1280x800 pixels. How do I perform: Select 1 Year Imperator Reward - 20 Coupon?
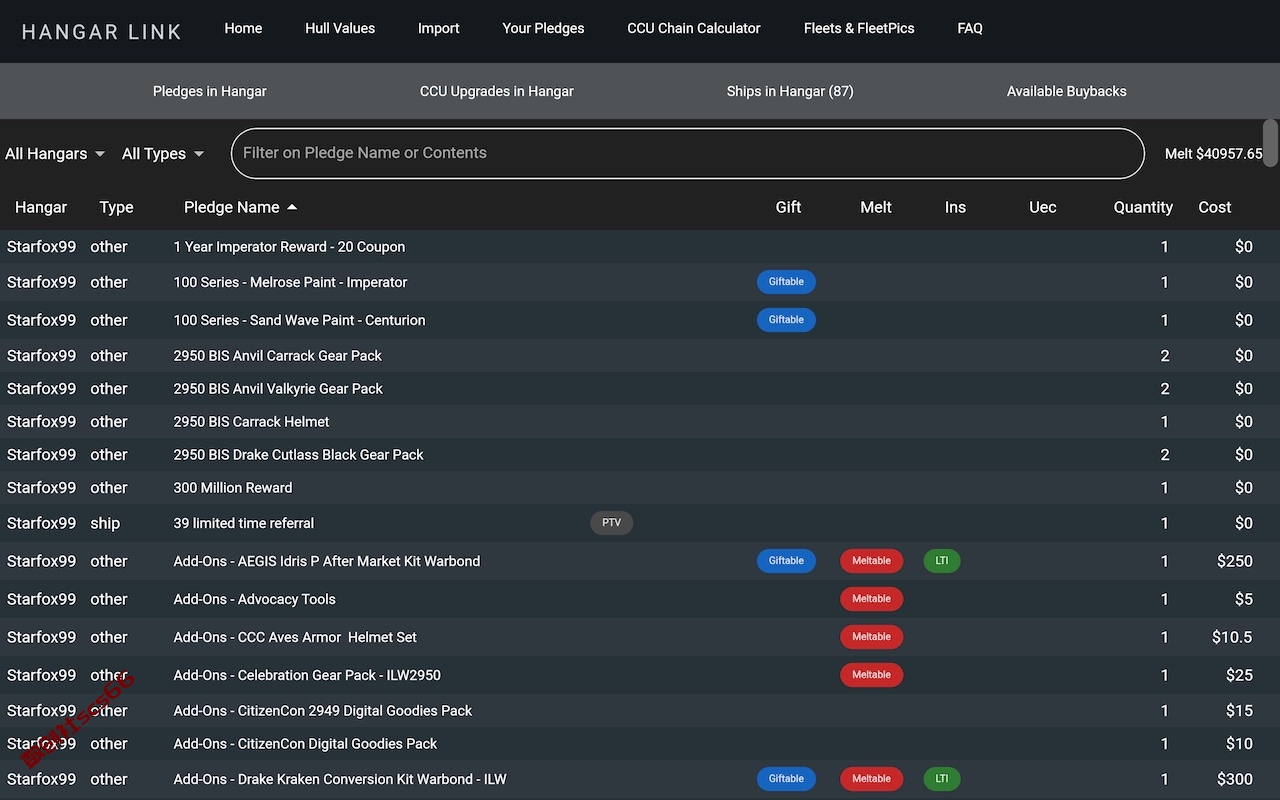pos(289,247)
